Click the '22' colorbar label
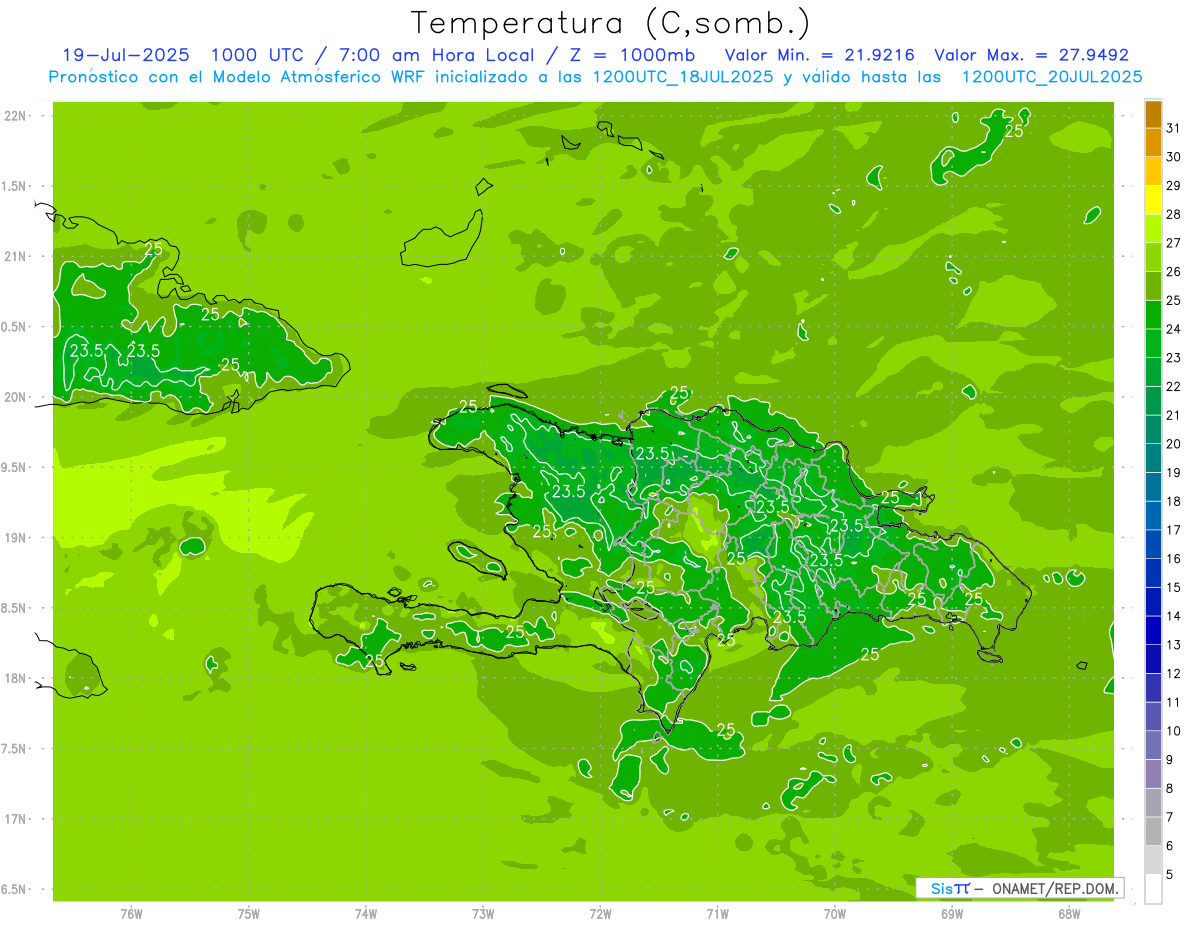Image resolution: width=1200 pixels, height=927 pixels. 1174,386
